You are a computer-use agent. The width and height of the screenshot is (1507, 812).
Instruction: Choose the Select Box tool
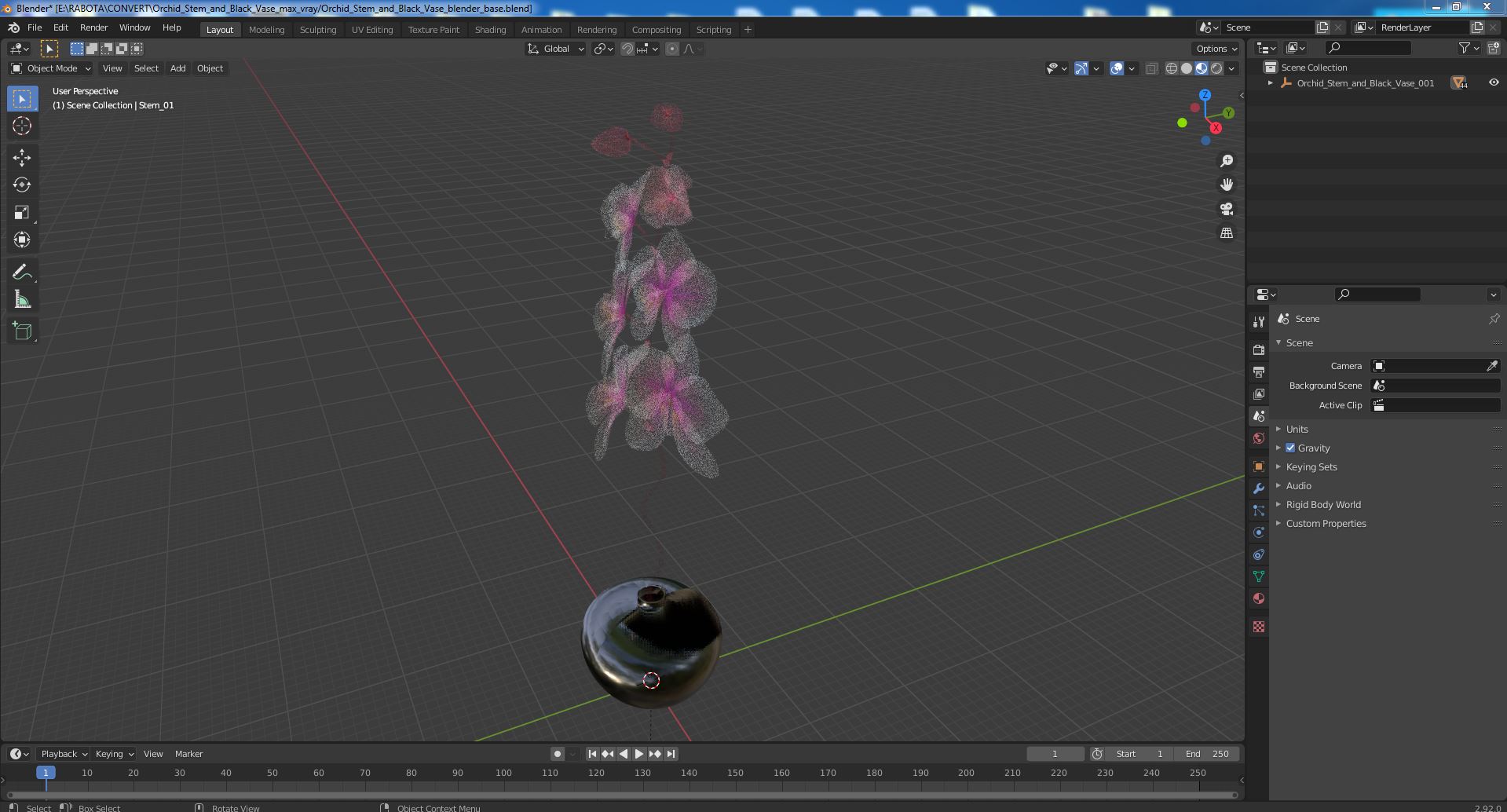pos(22,99)
